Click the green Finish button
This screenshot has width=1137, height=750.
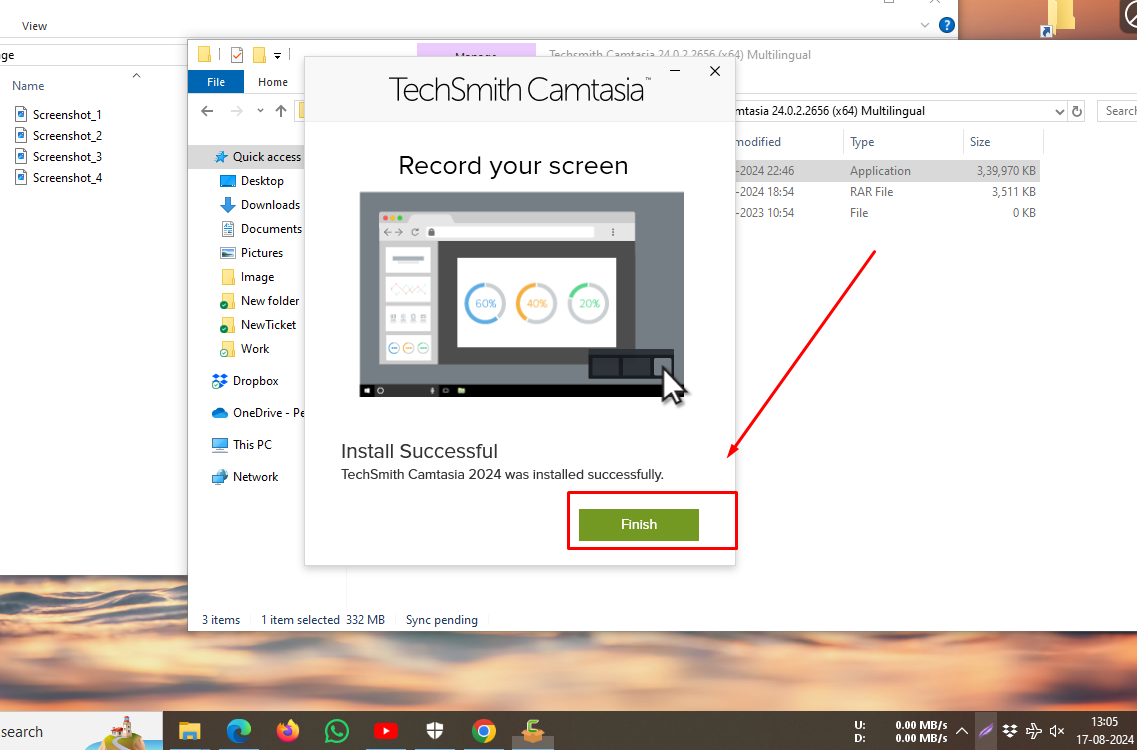(x=638, y=524)
